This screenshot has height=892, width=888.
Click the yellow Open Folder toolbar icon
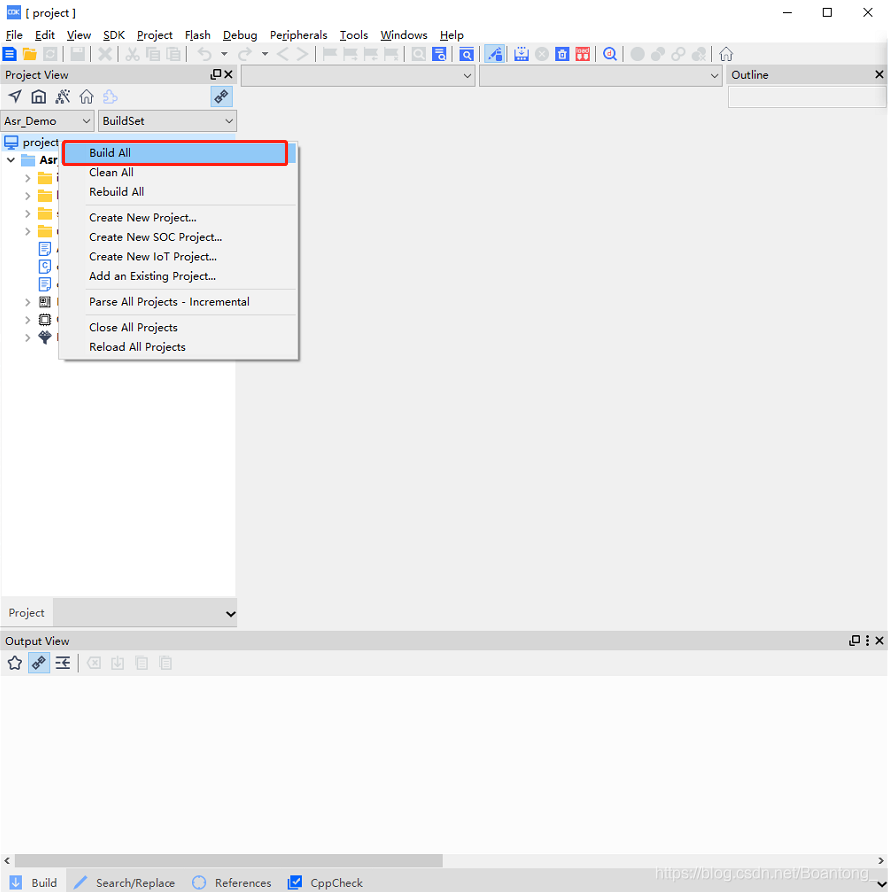point(30,54)
